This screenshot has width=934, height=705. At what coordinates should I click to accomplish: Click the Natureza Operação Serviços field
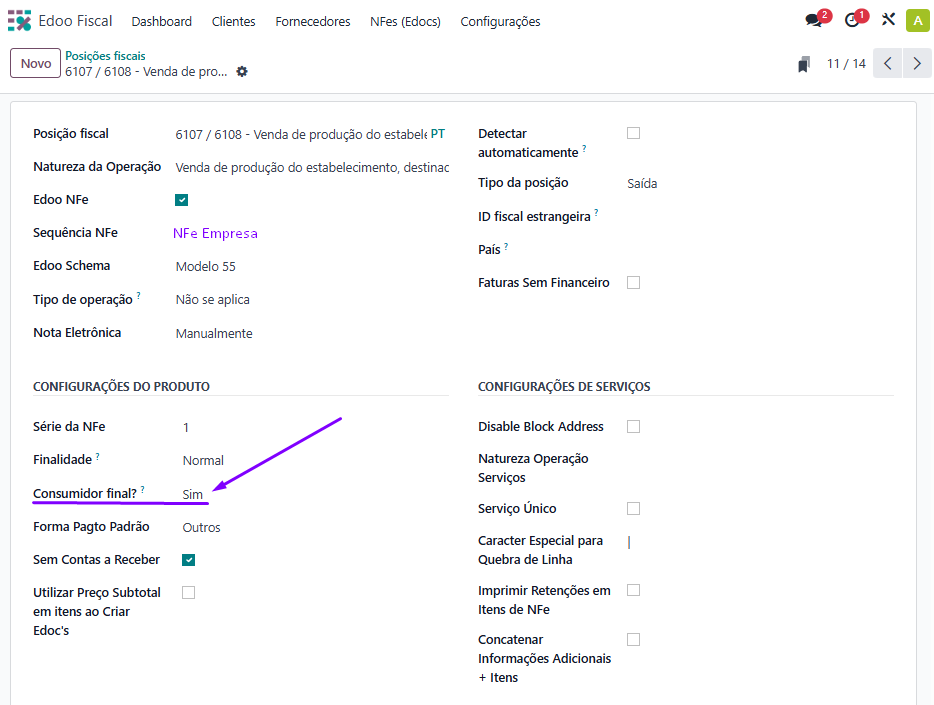point(759,460)
